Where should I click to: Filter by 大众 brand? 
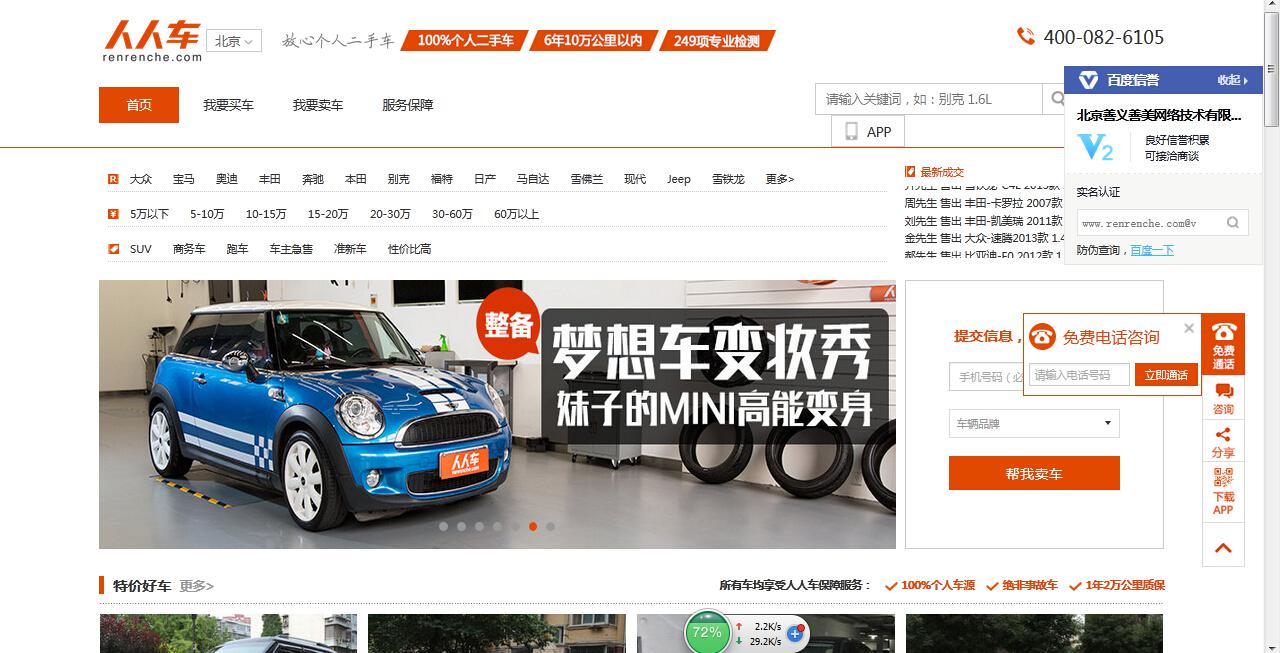(141, 179)
